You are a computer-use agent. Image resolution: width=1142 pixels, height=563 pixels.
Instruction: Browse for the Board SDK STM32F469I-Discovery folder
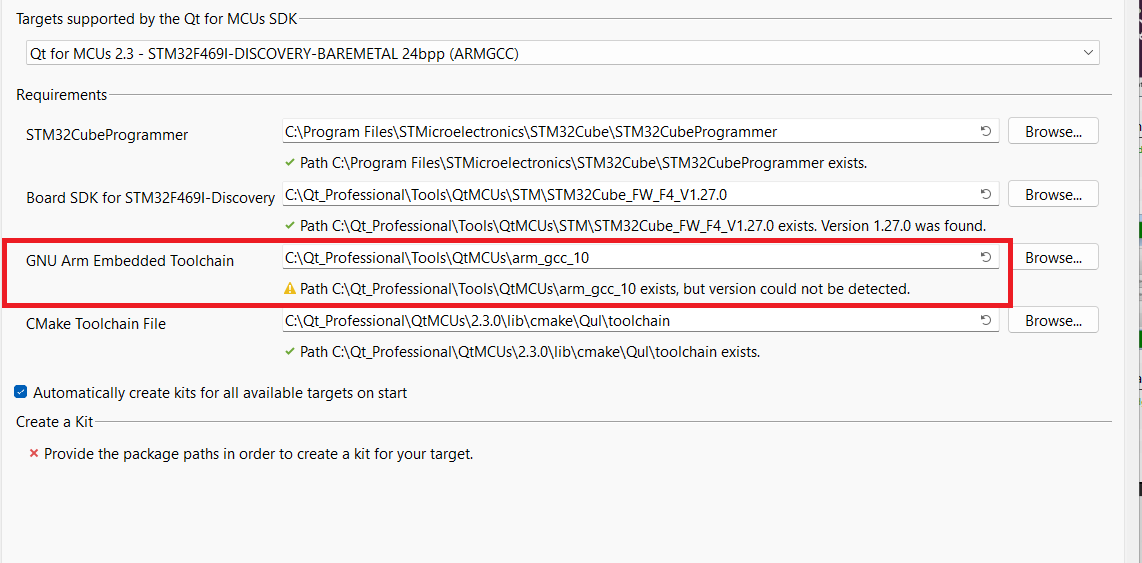1053,194
